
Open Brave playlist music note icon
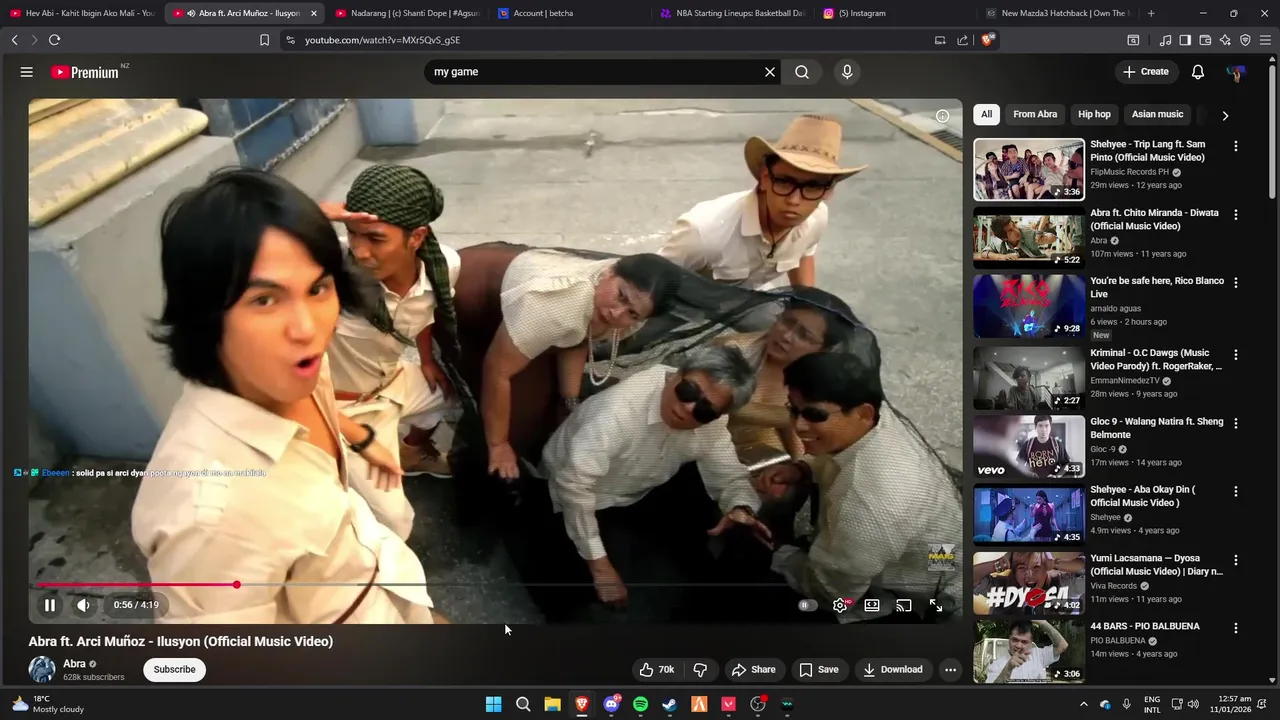point(1165,40)
